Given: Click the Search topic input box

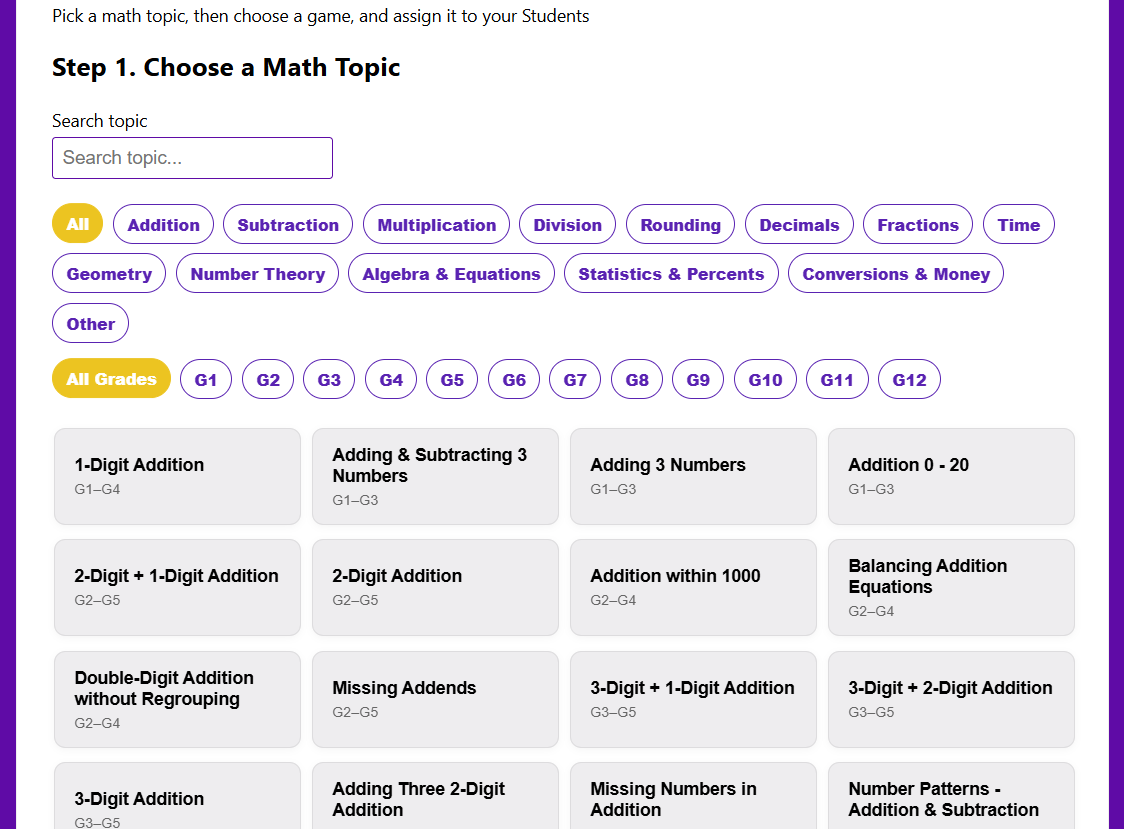Looking at the screenshot, I should tap(192, 158).
